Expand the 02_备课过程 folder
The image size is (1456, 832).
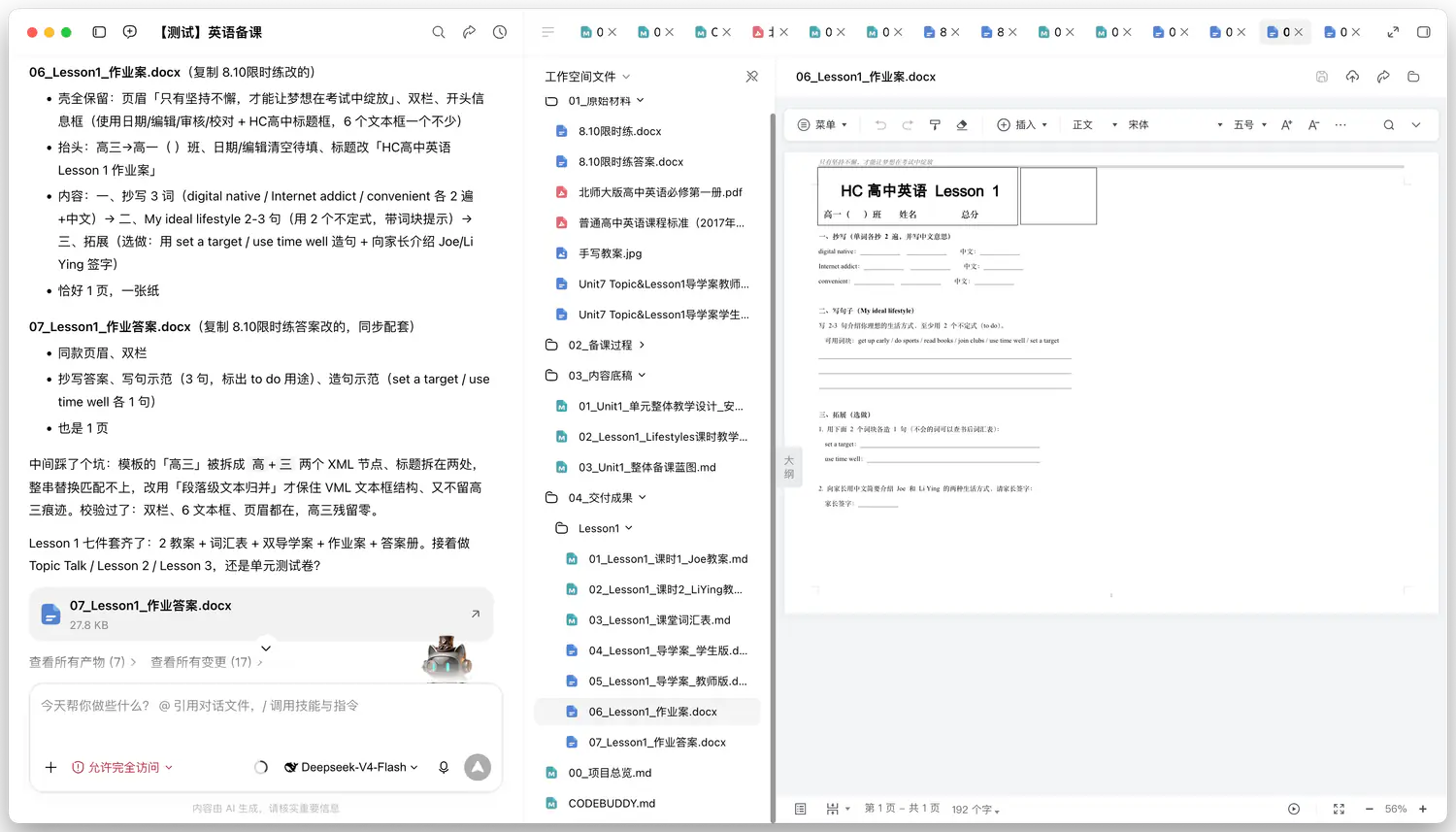(596, 345)
